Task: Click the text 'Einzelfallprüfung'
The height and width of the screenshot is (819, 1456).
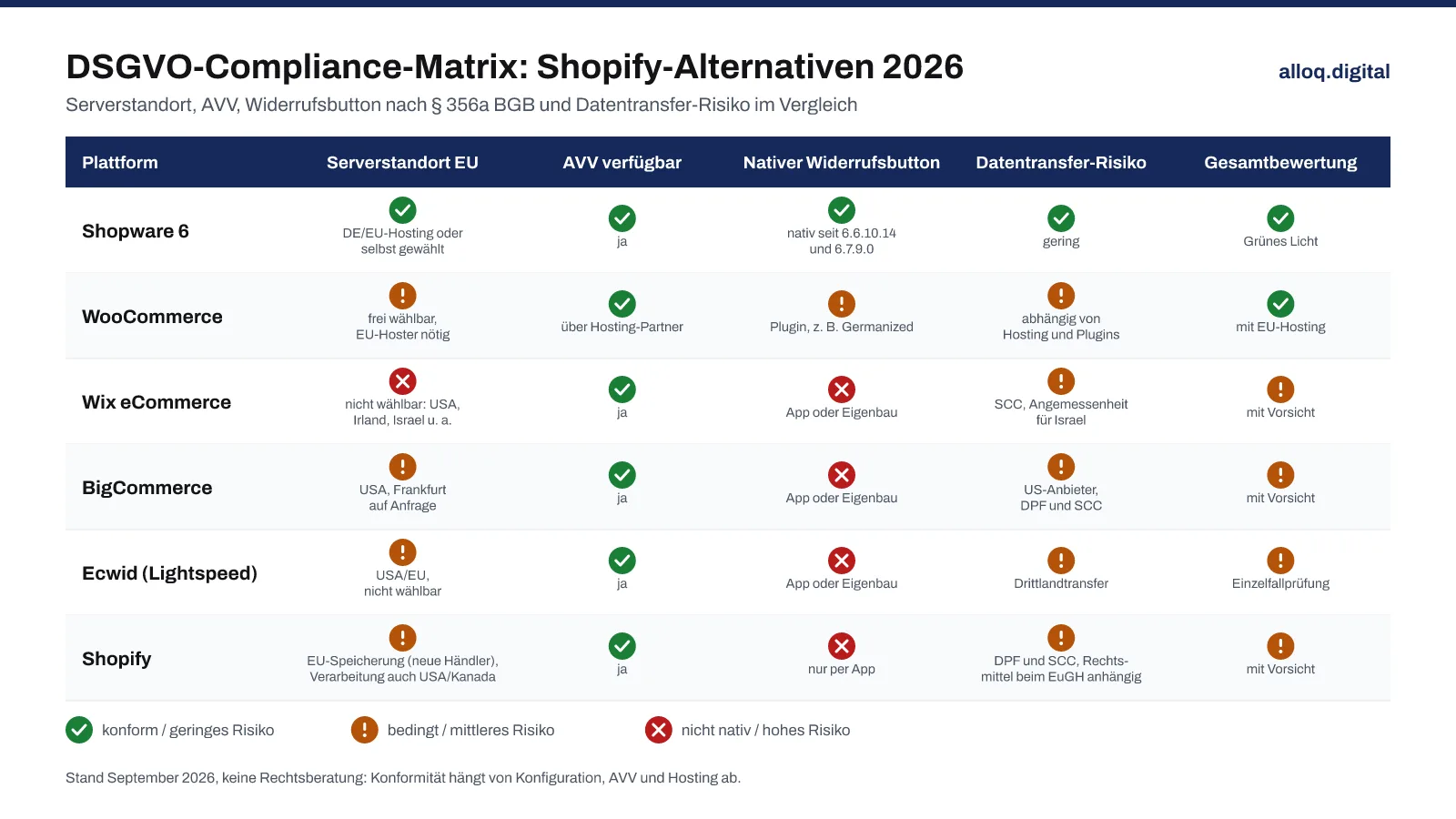Action: pyautogui.click(x=1280, y=583)
